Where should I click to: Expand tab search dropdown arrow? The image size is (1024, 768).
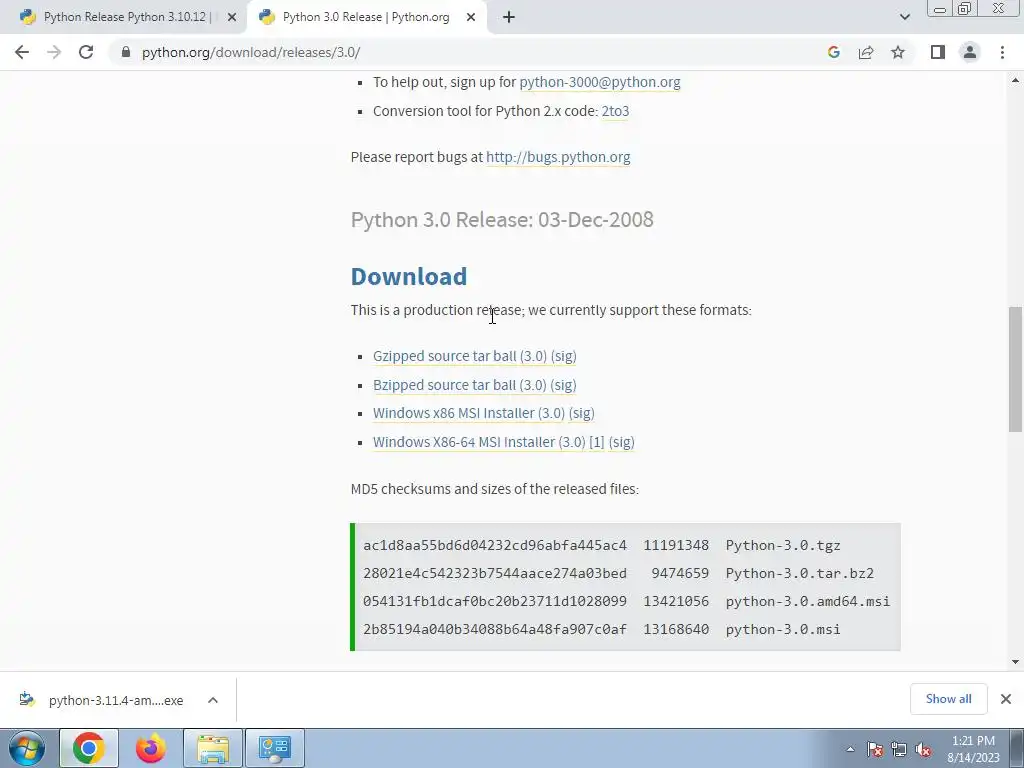[904, 17]
